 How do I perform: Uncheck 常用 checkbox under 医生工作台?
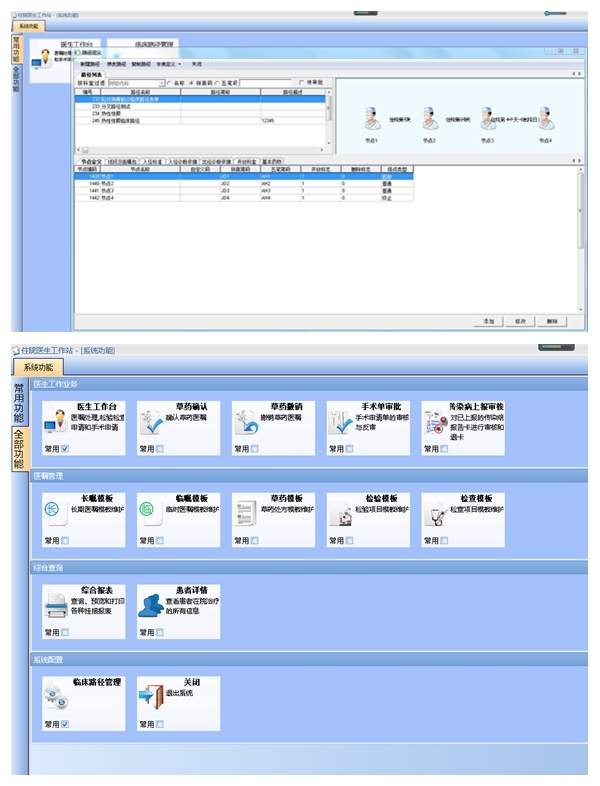point(65,450)
